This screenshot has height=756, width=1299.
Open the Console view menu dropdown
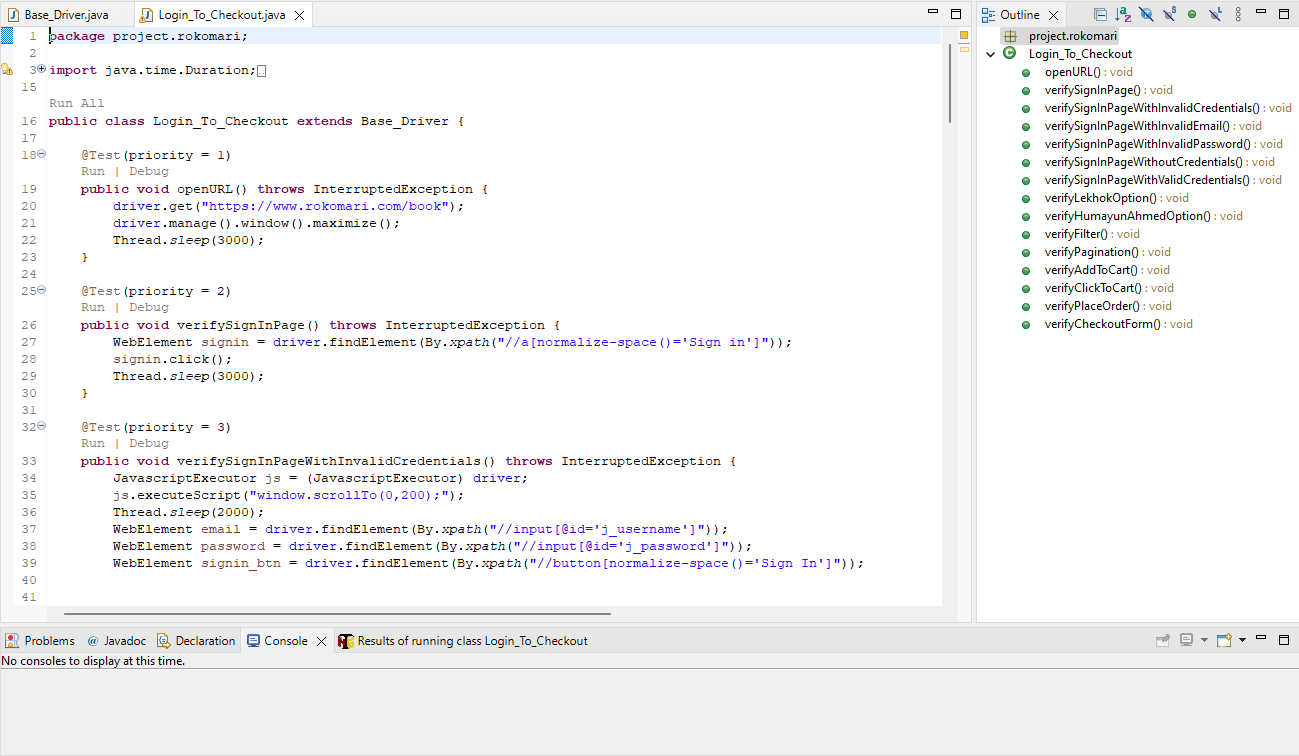pyautogui.click(x=1242, y=640)
